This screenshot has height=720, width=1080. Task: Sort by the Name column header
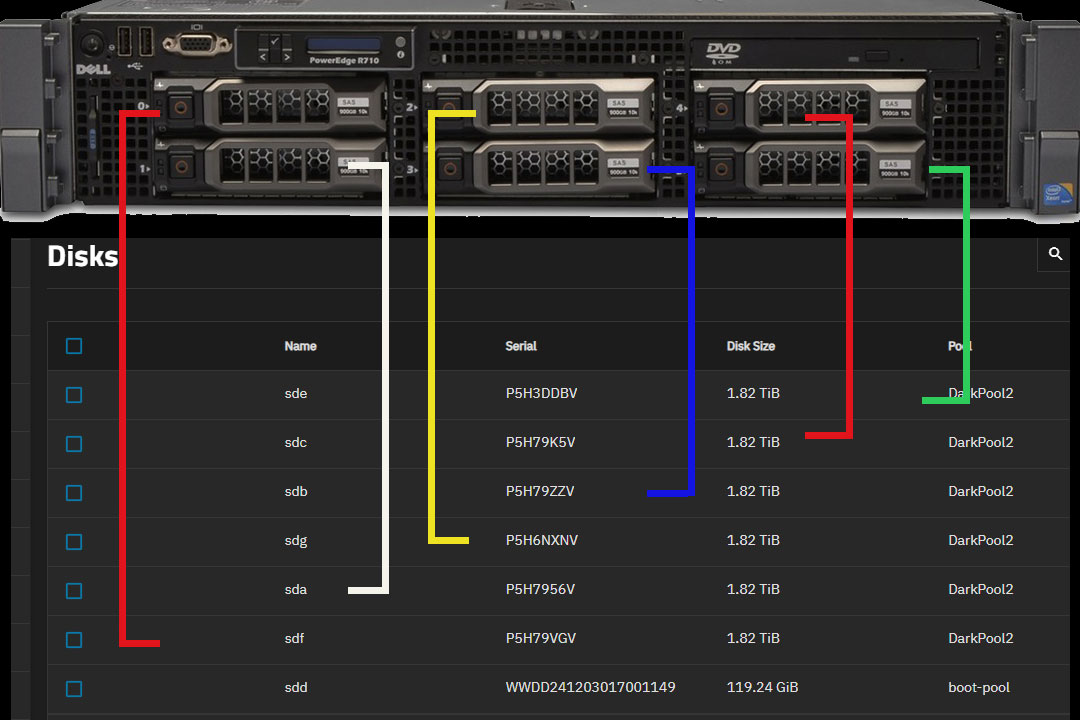[300, 346]
